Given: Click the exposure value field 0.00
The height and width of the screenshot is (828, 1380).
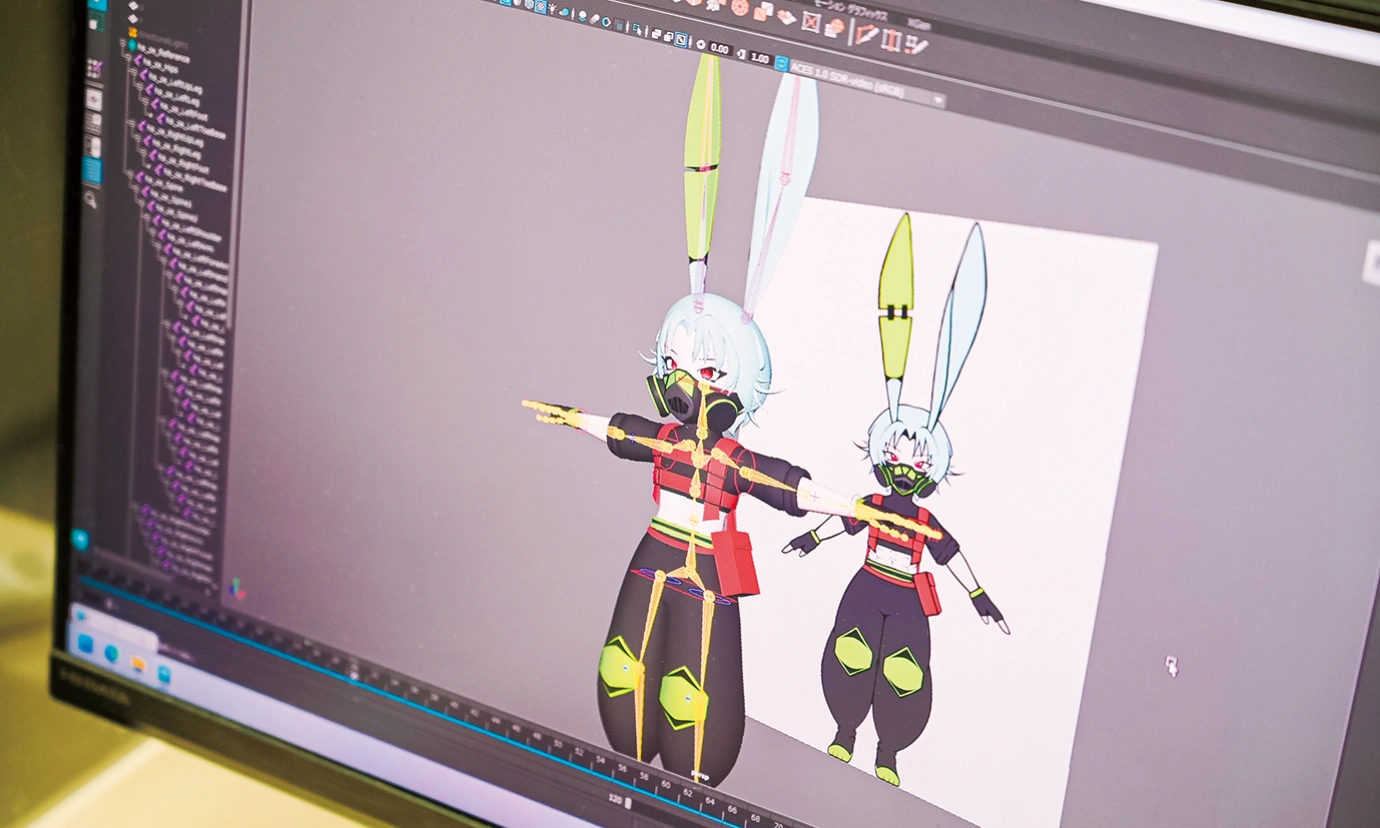Looking at the screenshot, I should pyautogui.click(x=719, y=49).
